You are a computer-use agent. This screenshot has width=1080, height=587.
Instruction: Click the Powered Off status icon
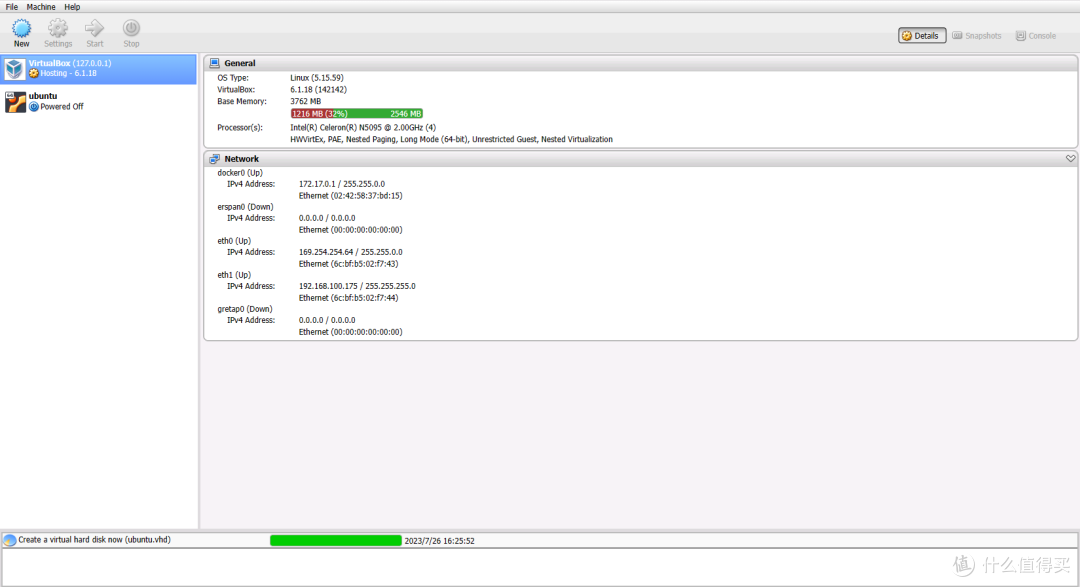(x=34, y=107)
